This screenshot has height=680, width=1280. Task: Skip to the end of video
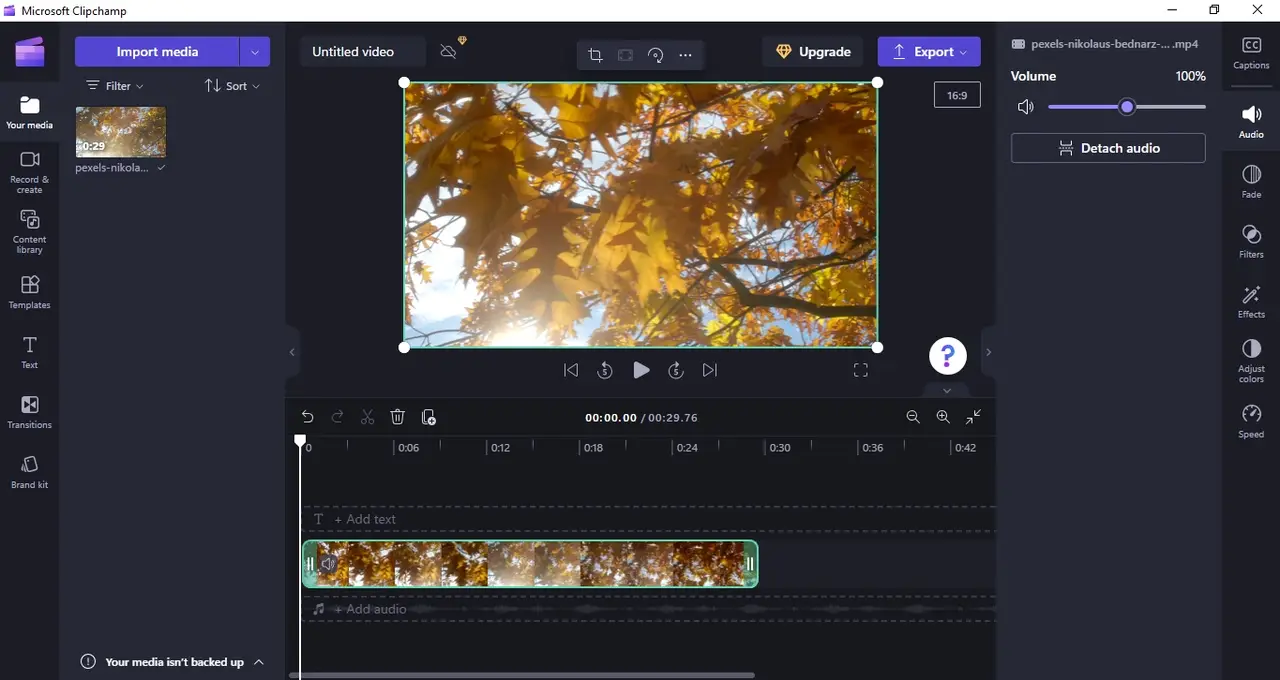coord(710,370)
